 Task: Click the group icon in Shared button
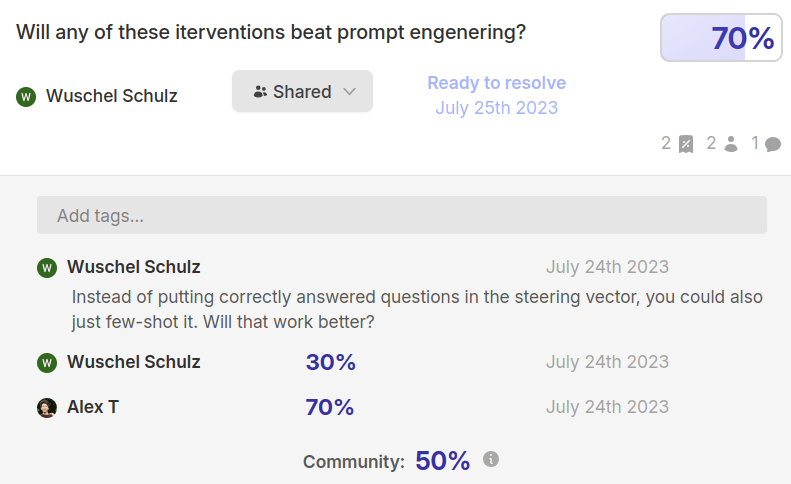(260, 92)
